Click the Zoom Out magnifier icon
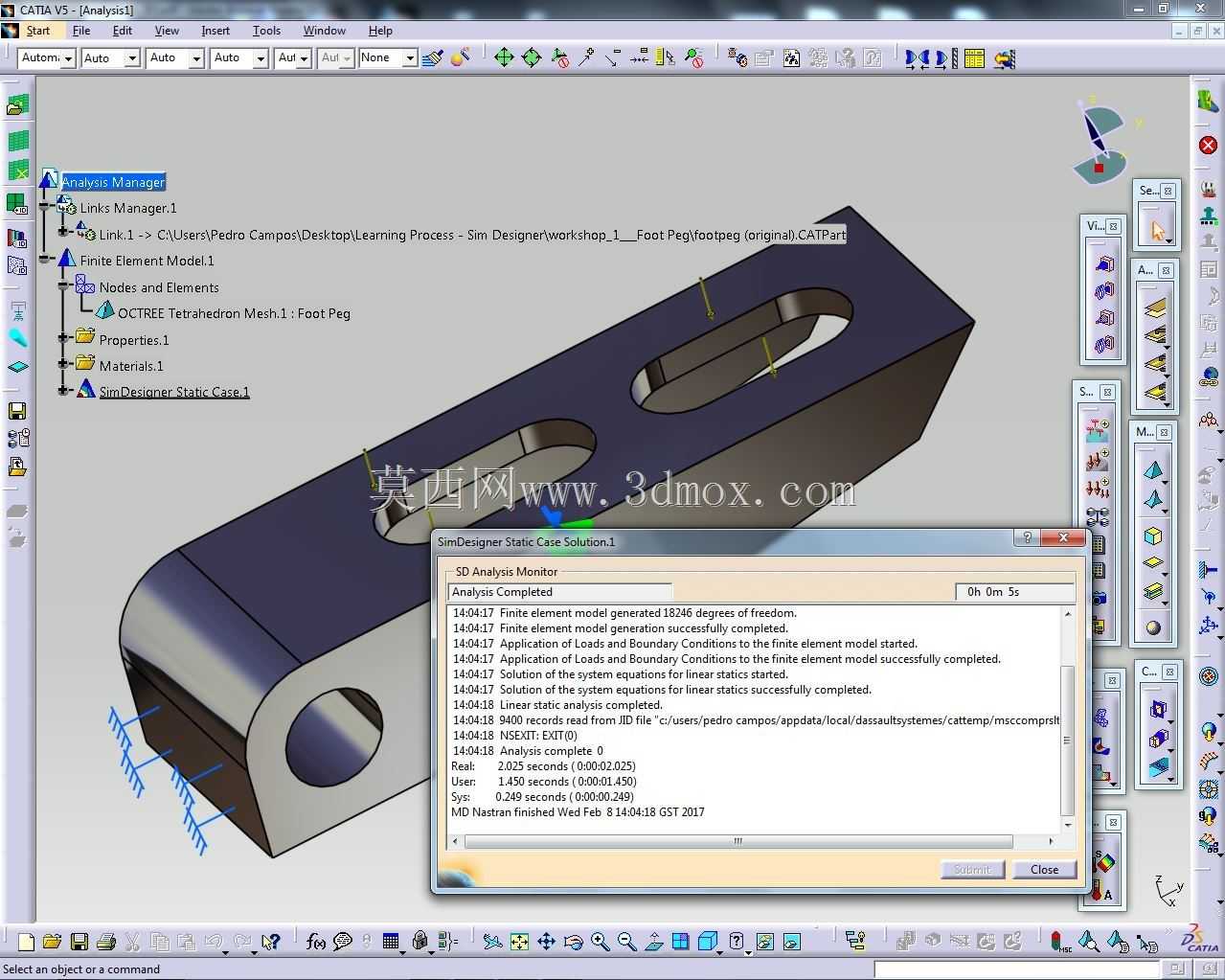Image resolution: width=1225 pixels, height=980 pixels. pos(626,942)
